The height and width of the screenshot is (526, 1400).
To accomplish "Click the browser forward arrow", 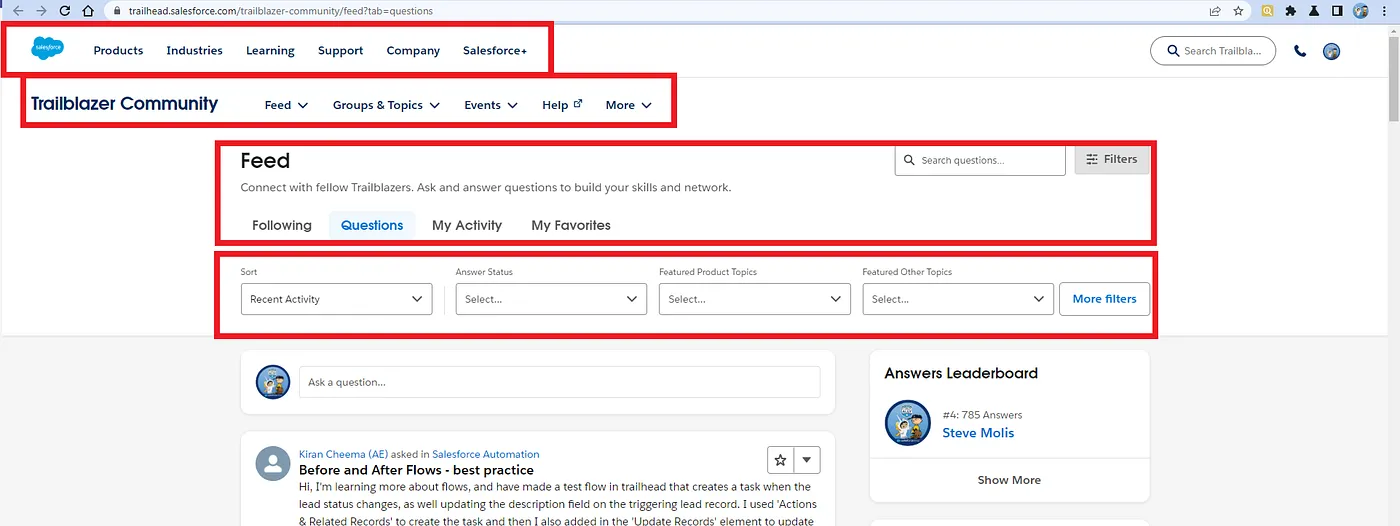I will pos(41,11).
